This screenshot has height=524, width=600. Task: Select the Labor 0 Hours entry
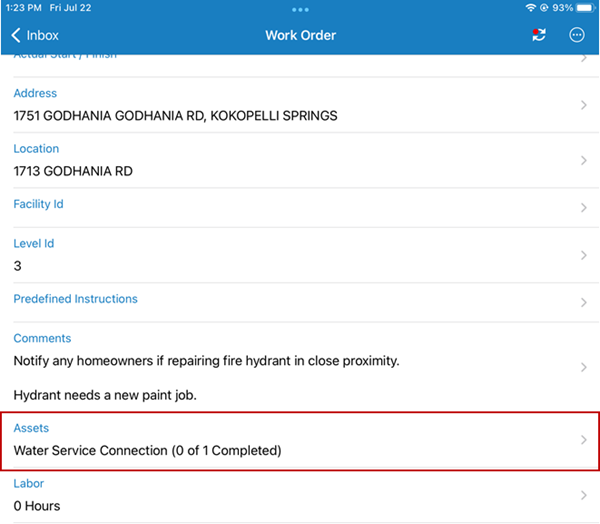pyautogui.click(x=37, y=505)
